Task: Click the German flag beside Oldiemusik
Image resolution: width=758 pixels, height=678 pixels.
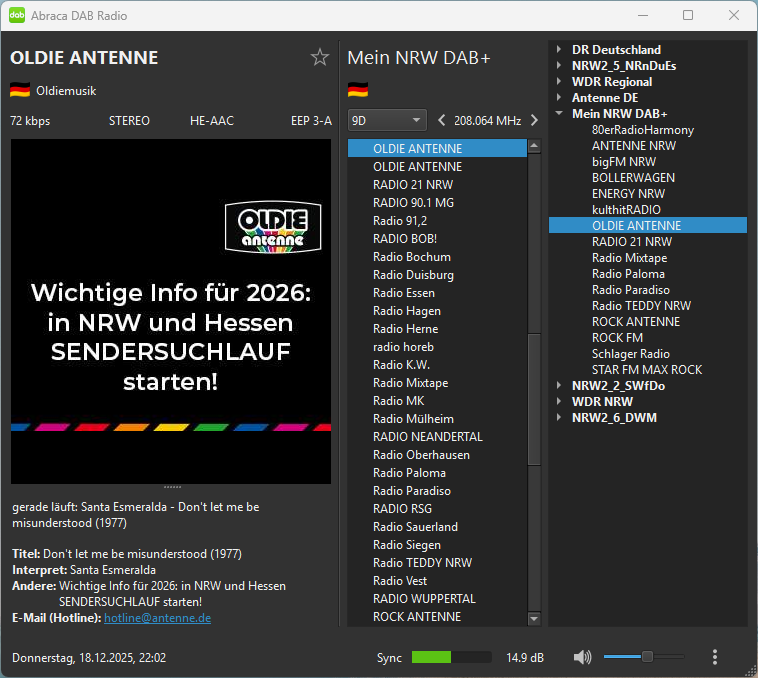Action: pos(20,91)
